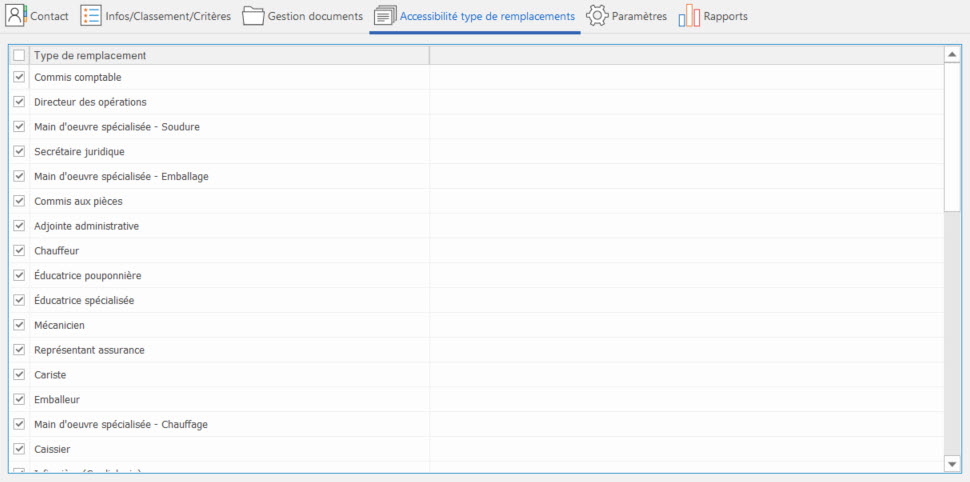
Task: Click the Accessibilité type de remplacements icon
Action: point(384,16)
